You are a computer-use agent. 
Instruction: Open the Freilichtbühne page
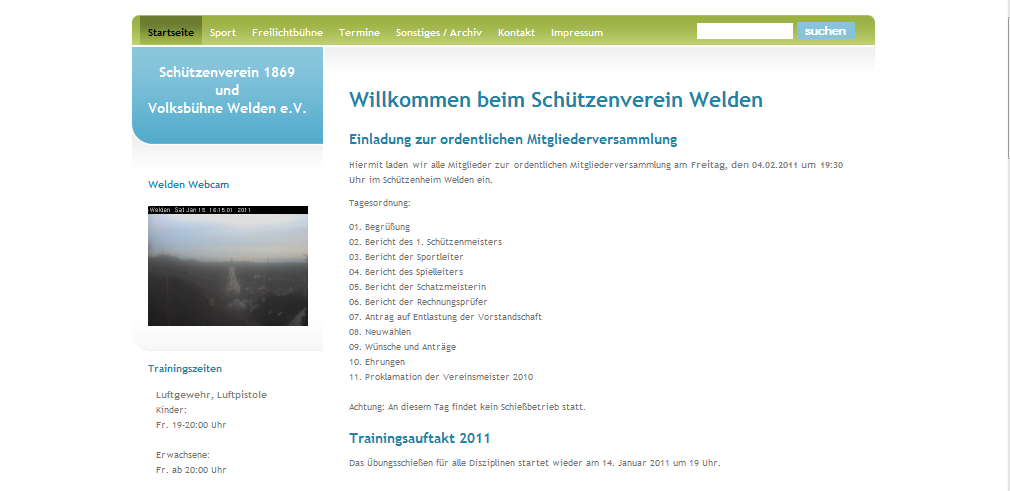point(287,32)
